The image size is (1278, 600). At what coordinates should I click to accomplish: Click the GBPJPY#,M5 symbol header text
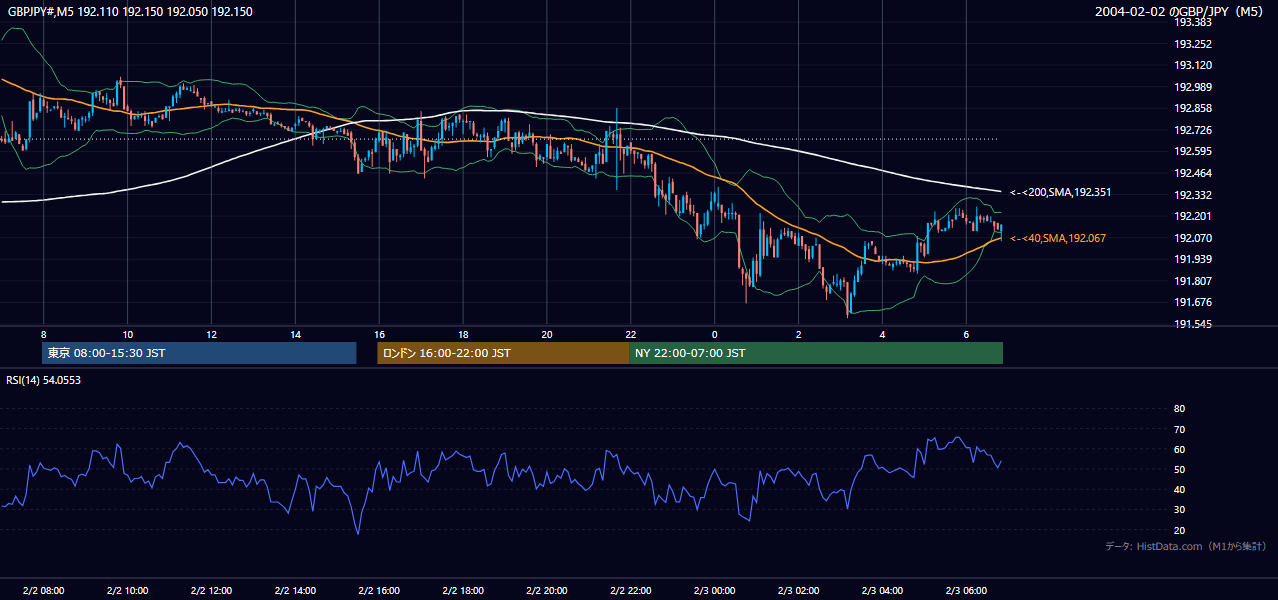(130, 11)
